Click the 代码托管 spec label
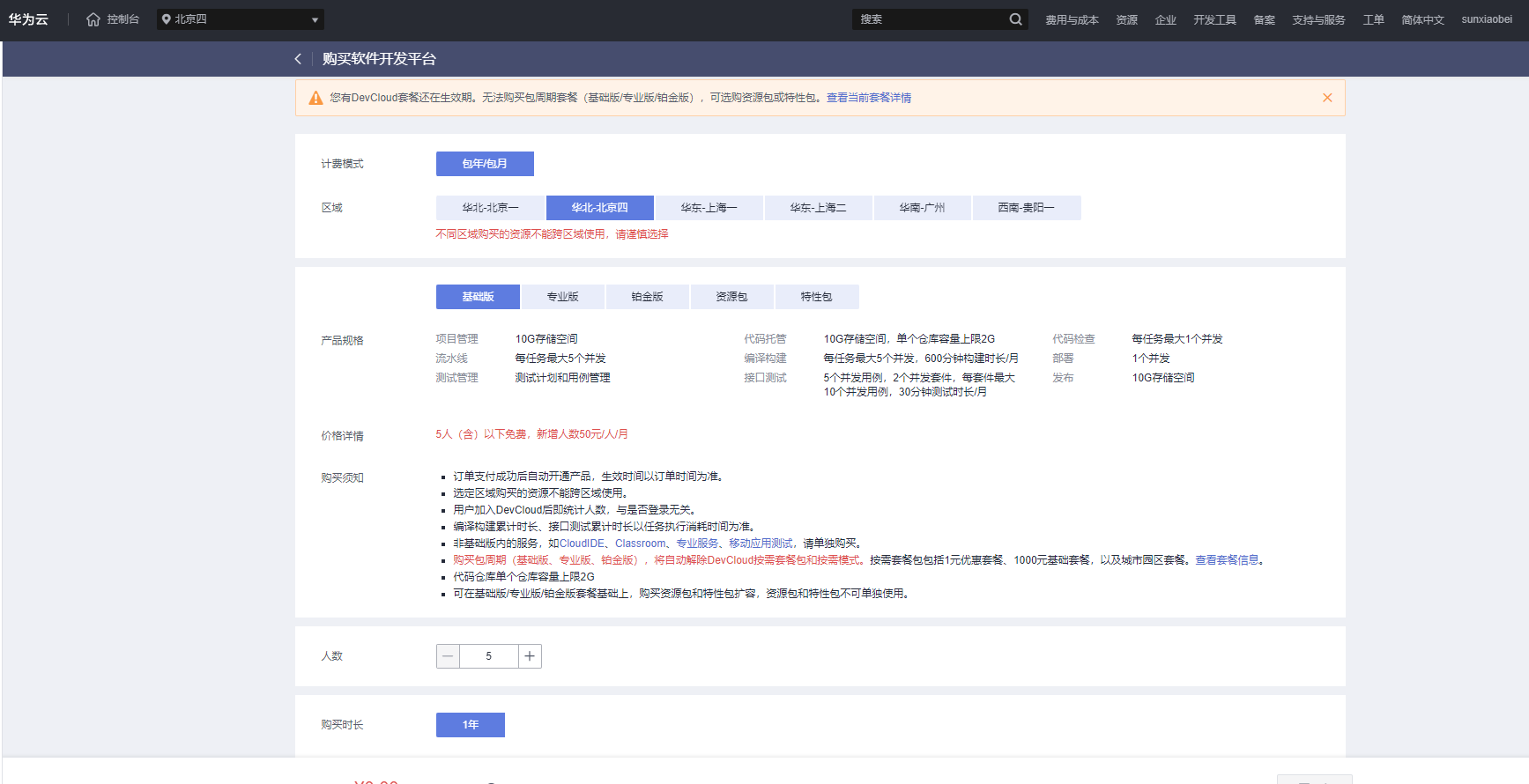Screen dimensions: 1529x784 [765, 339]
